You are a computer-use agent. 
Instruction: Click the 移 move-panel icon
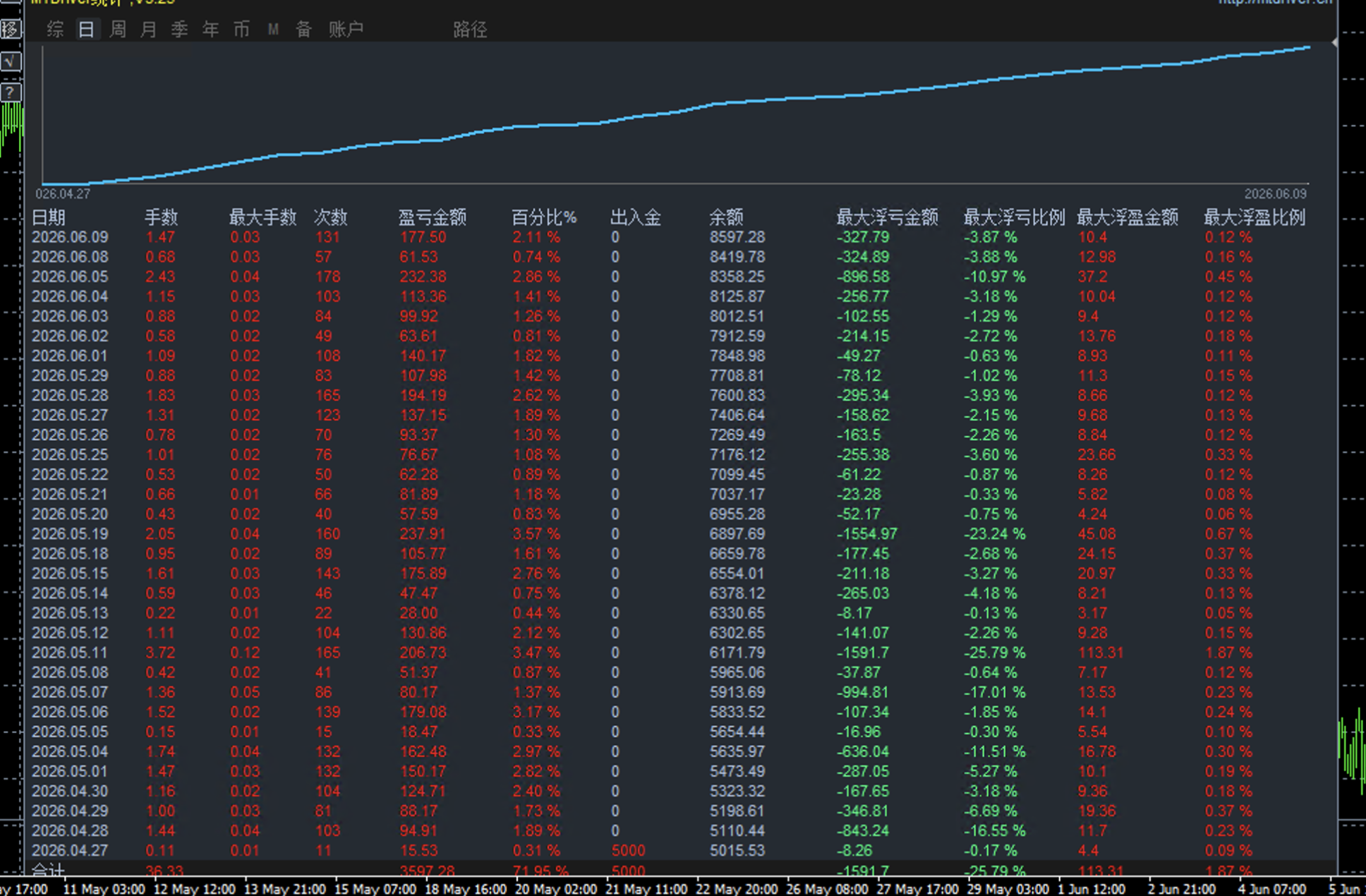11,29
